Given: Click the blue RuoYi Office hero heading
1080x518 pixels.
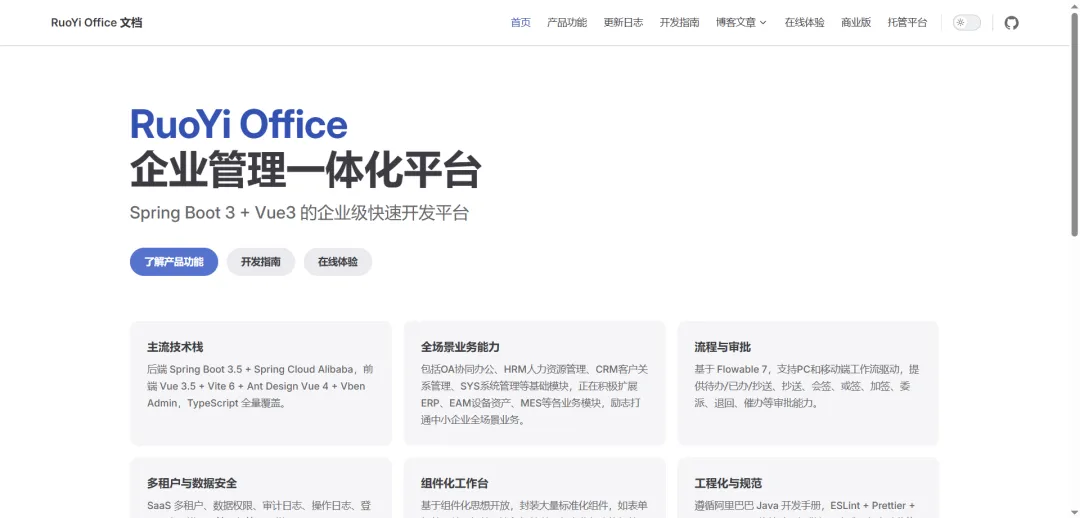Looking at the screenshot, I should [238, 125].
